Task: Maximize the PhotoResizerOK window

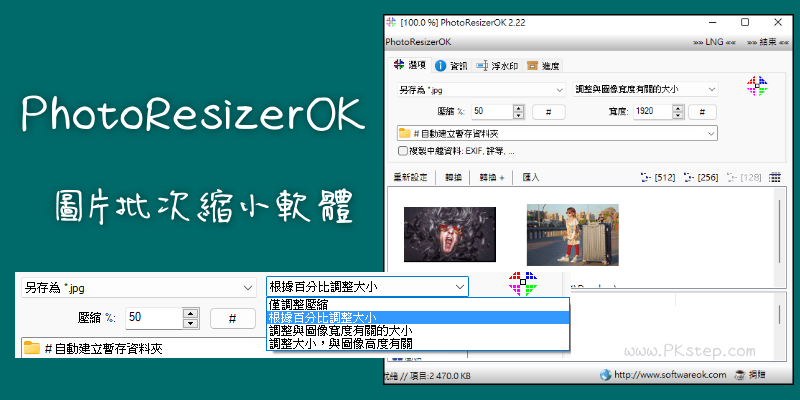Action: tap(745, 22)
